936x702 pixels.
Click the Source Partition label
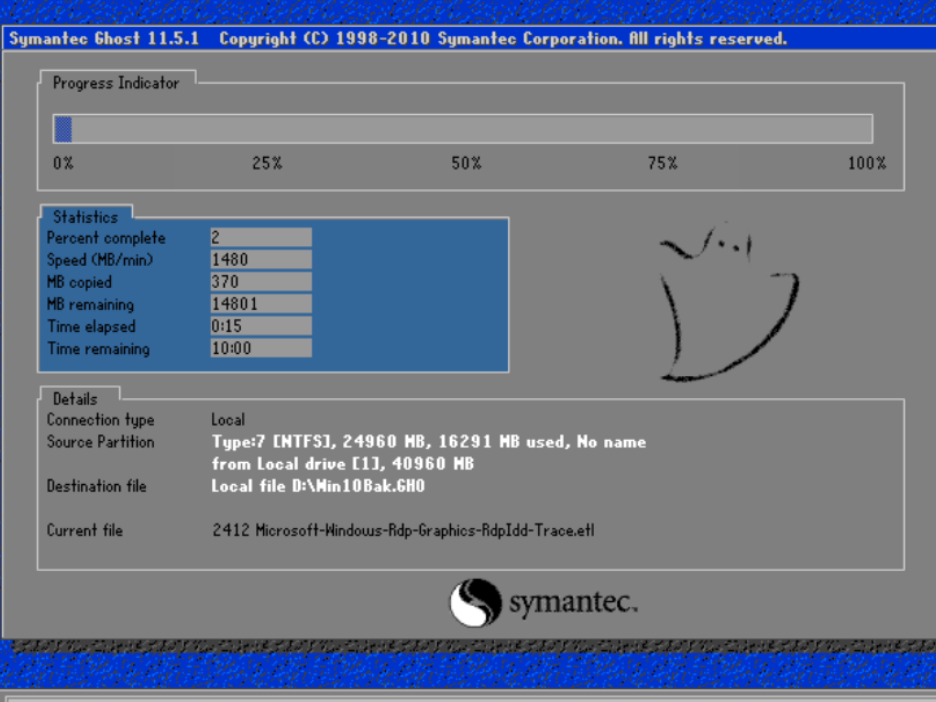(x=100, y=442)
